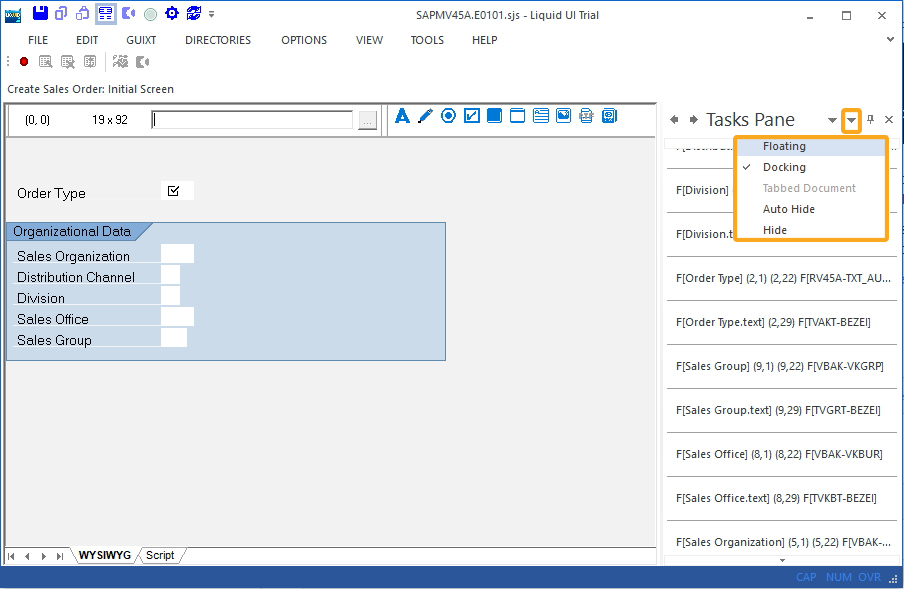Click the Sales Organization input field

[177, 255]
